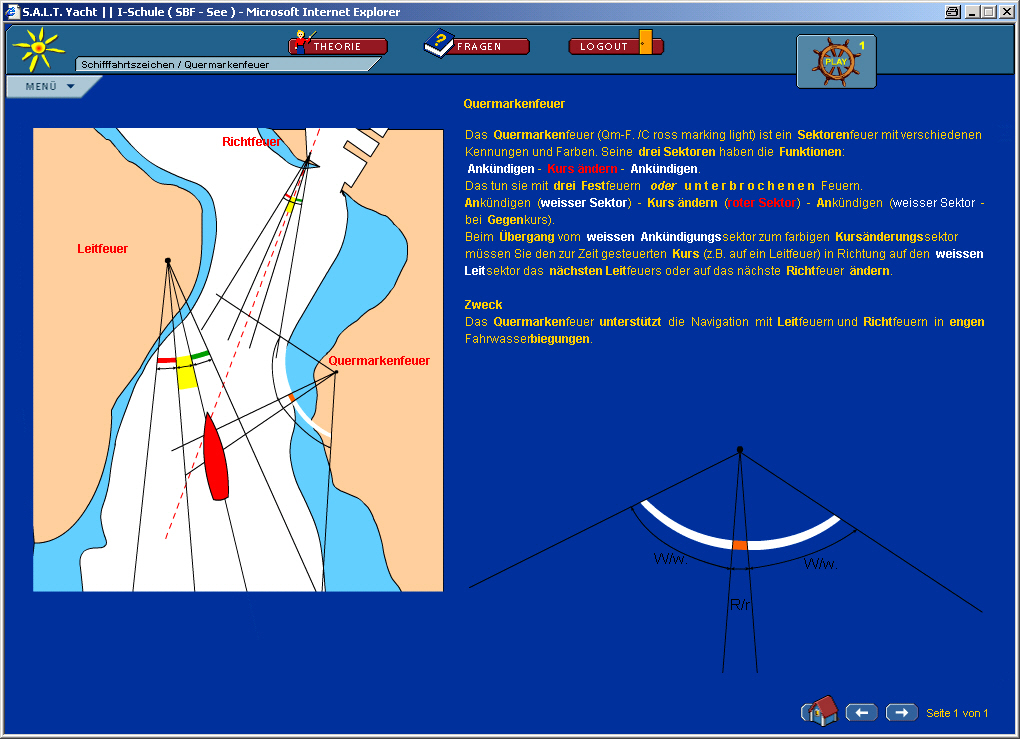Viewport: 1020px width, 739px height.
Task: Click the red 'roter Sektor' text
Action: pos(762,202)
